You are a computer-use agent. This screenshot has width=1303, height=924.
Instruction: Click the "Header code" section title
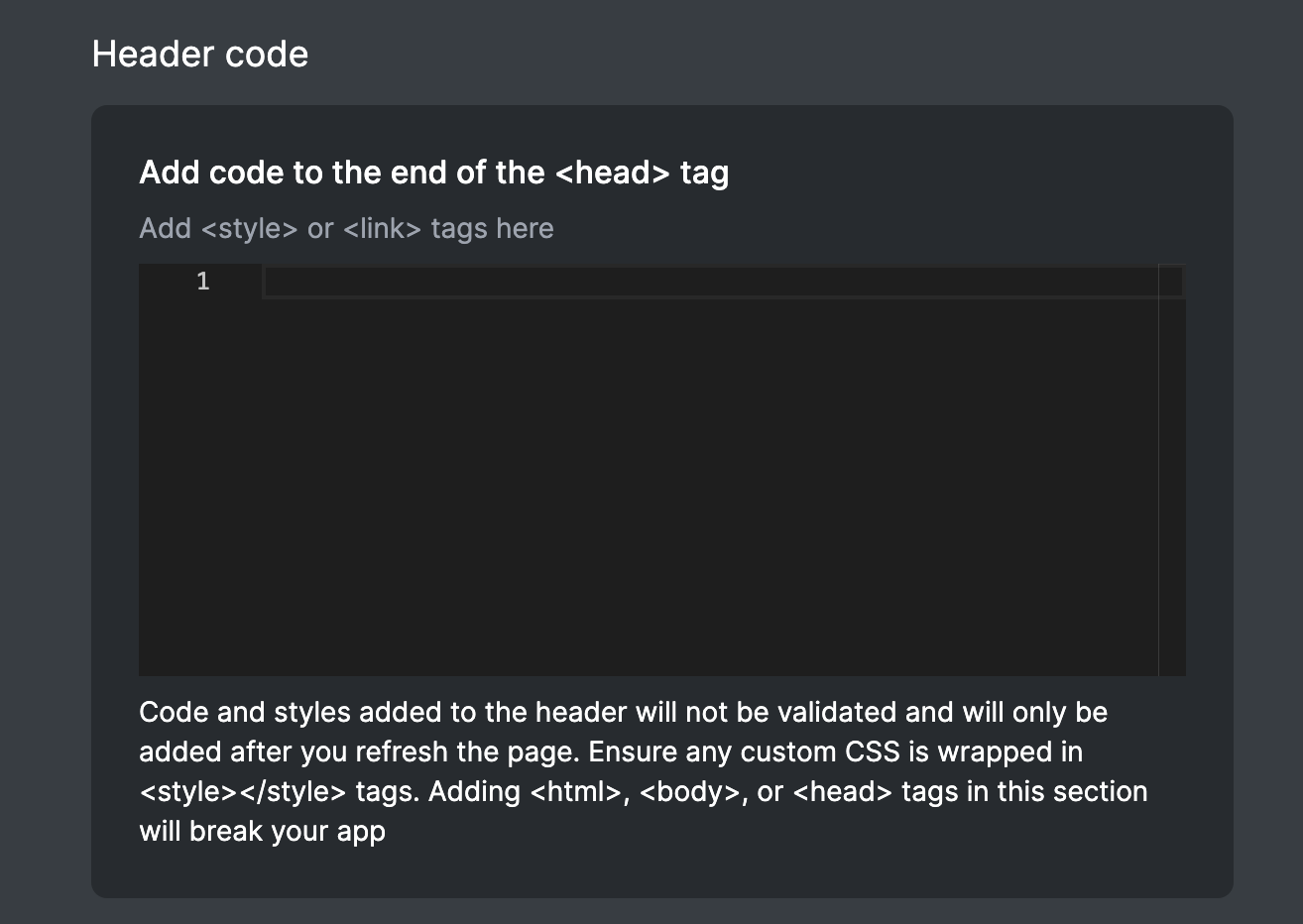click(x=199, y=54)
